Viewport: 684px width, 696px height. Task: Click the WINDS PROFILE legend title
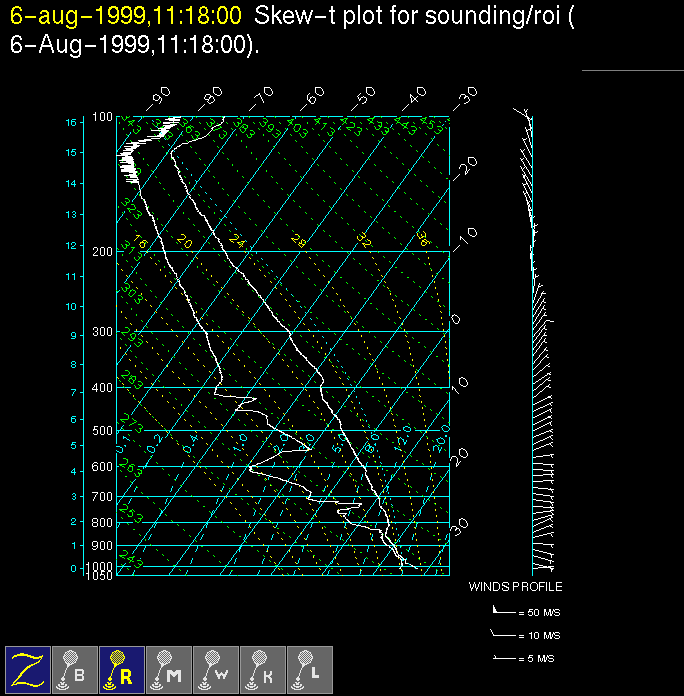pyautogui.click(x=515, y=587)
